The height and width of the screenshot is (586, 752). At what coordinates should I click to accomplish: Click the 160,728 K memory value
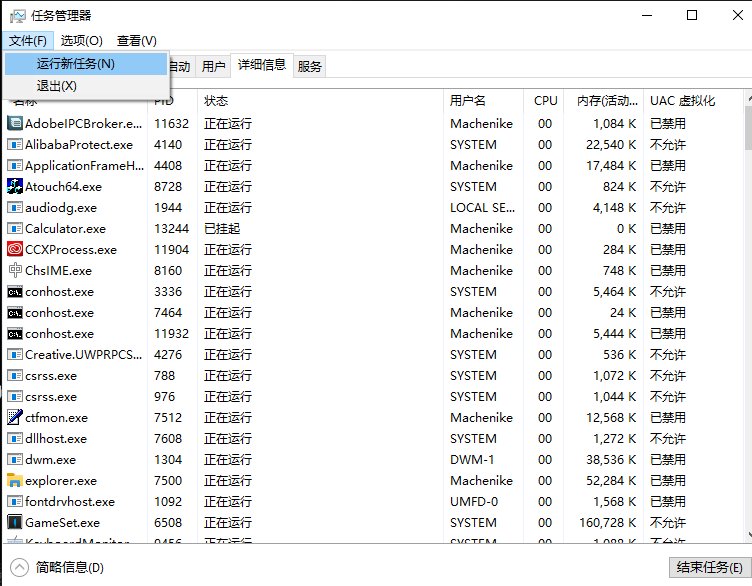608,523
